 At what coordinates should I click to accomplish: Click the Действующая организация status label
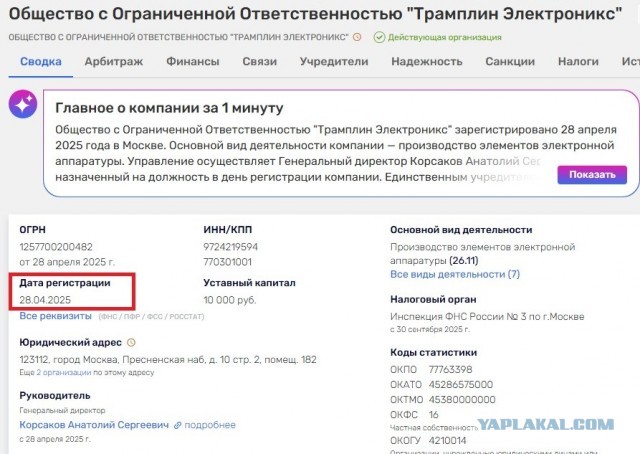coord(444,37)
